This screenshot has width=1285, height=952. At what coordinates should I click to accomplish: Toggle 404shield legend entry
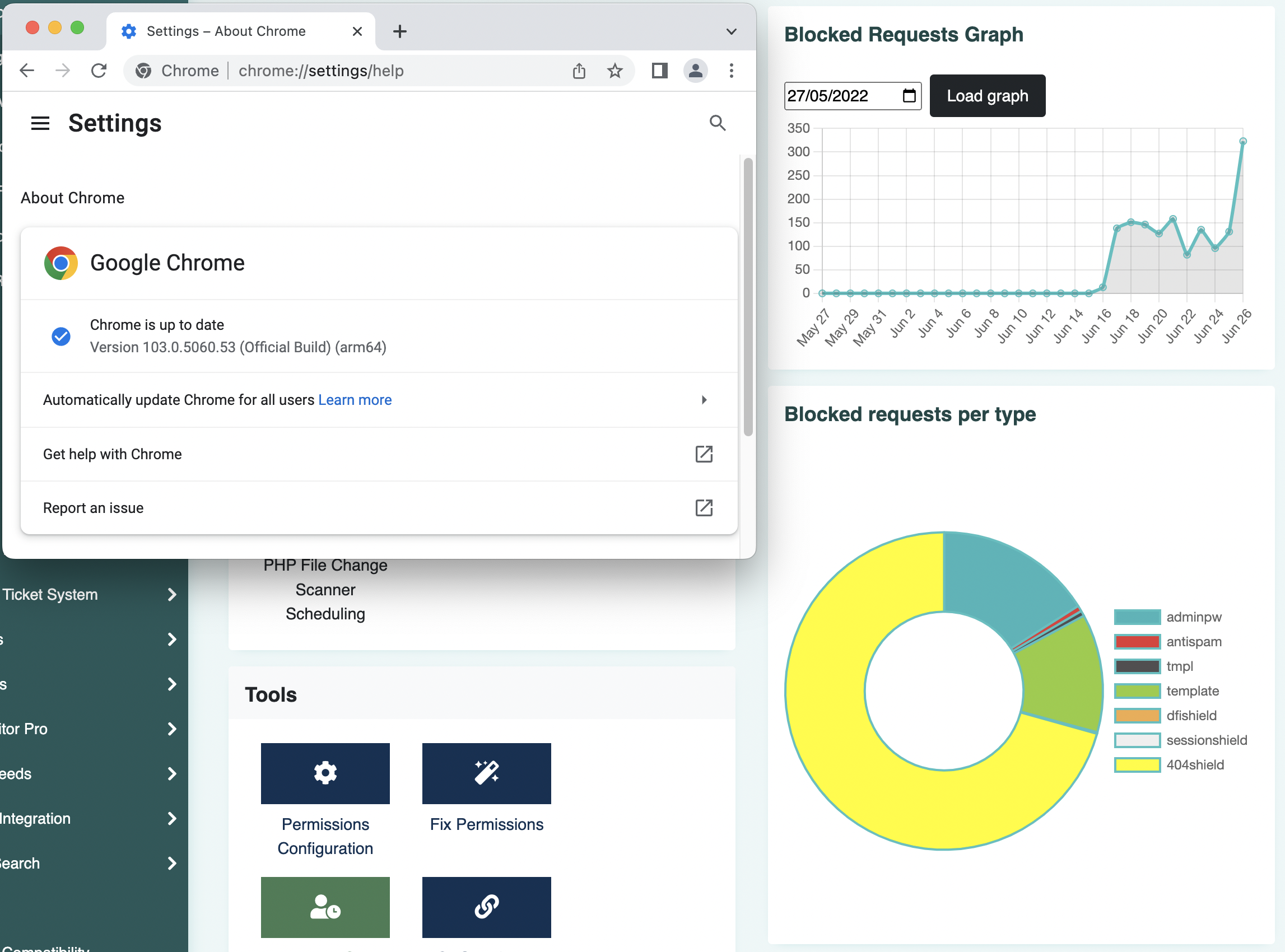tap(1168, 765)
